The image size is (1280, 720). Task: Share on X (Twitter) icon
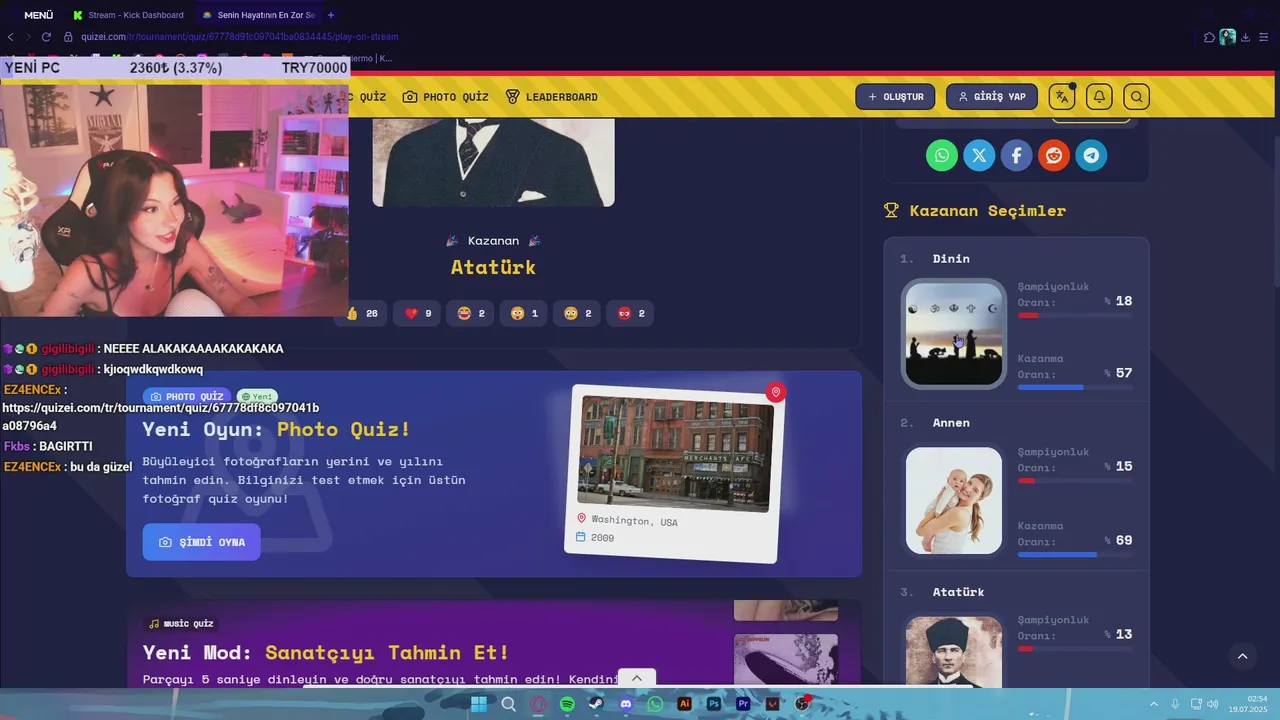point(979,155)
